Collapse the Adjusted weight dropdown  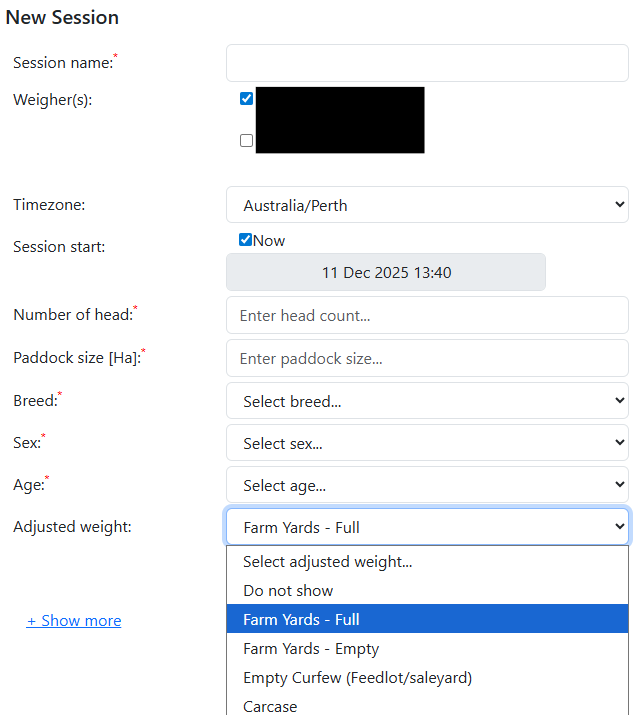pyautogui.click(x=427, y=527)
